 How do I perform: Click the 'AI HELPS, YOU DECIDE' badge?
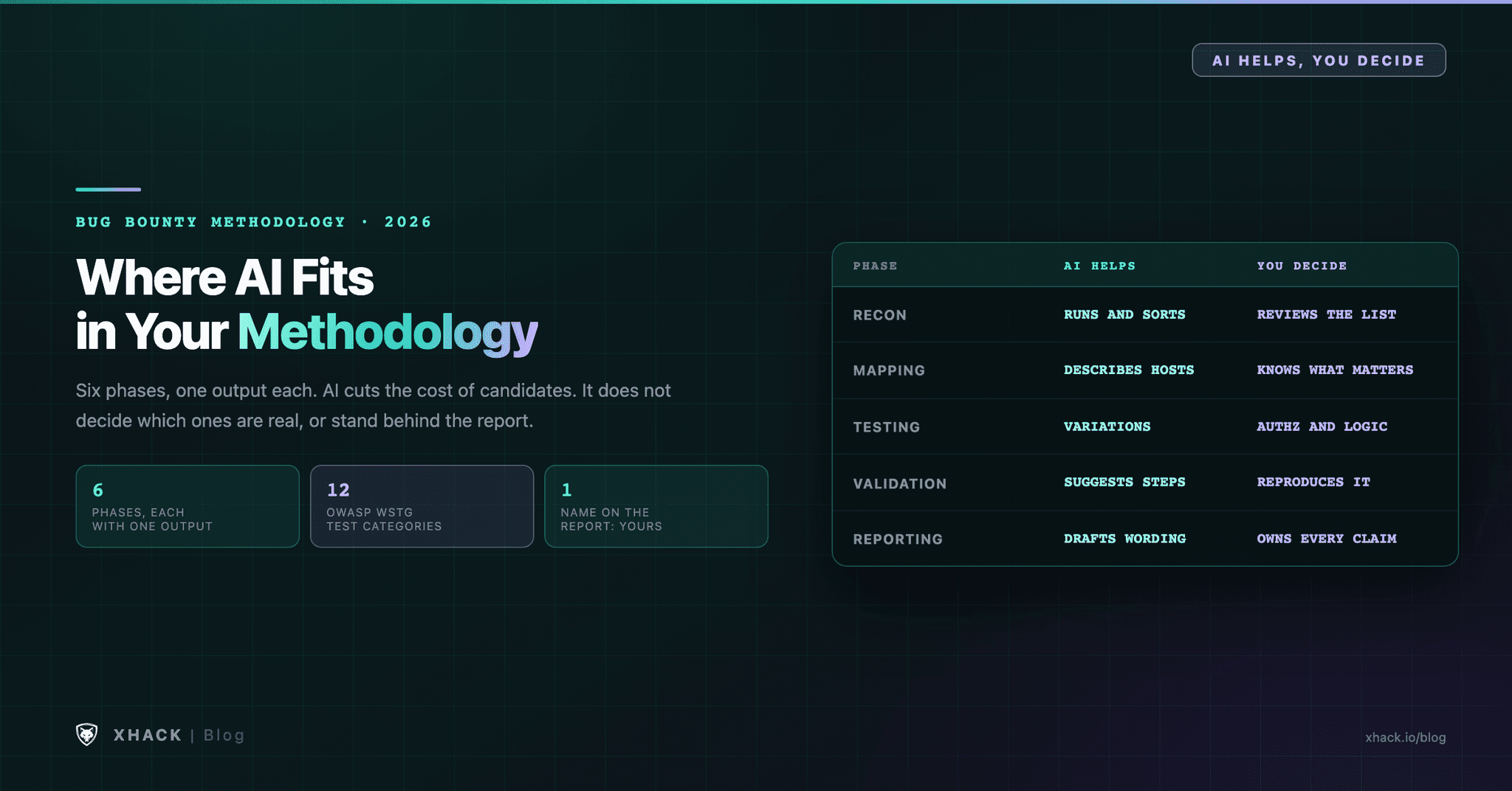tap(1319, 60)
